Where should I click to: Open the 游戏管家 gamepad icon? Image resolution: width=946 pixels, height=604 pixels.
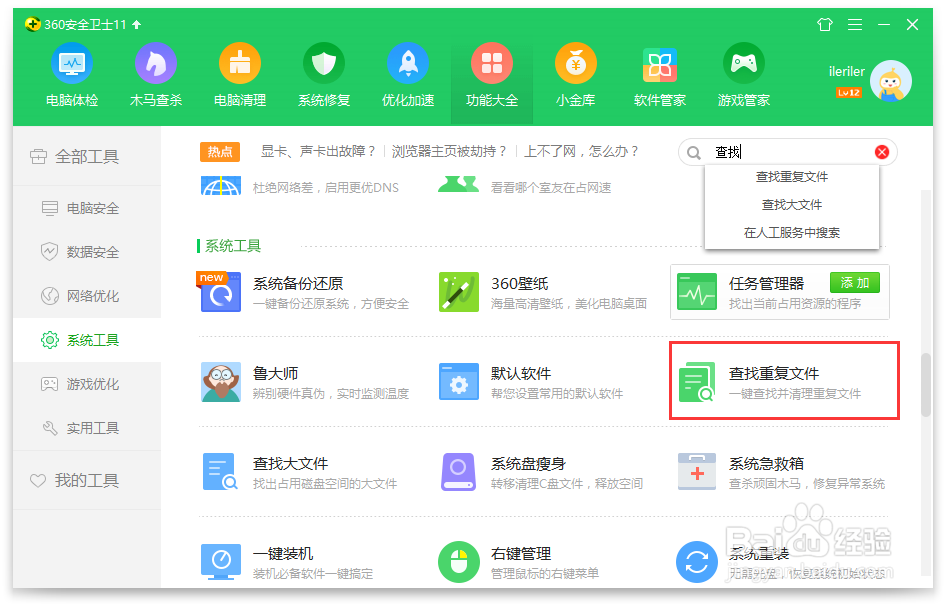point(743,63)
